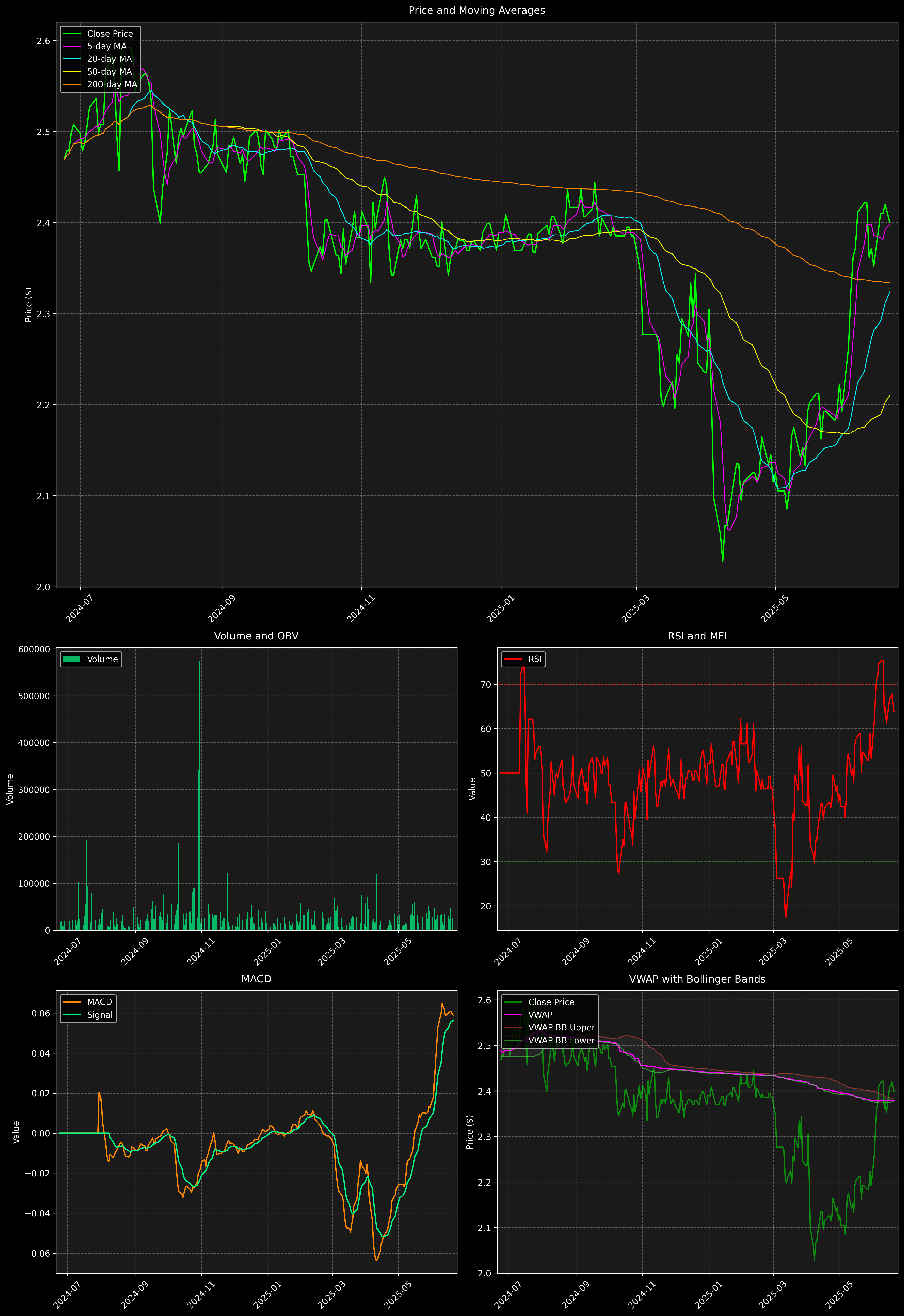Click the 'RSI and MFI' chart title
The width and height of the screenshot is (904, 1316).
(x=697, y=636)
